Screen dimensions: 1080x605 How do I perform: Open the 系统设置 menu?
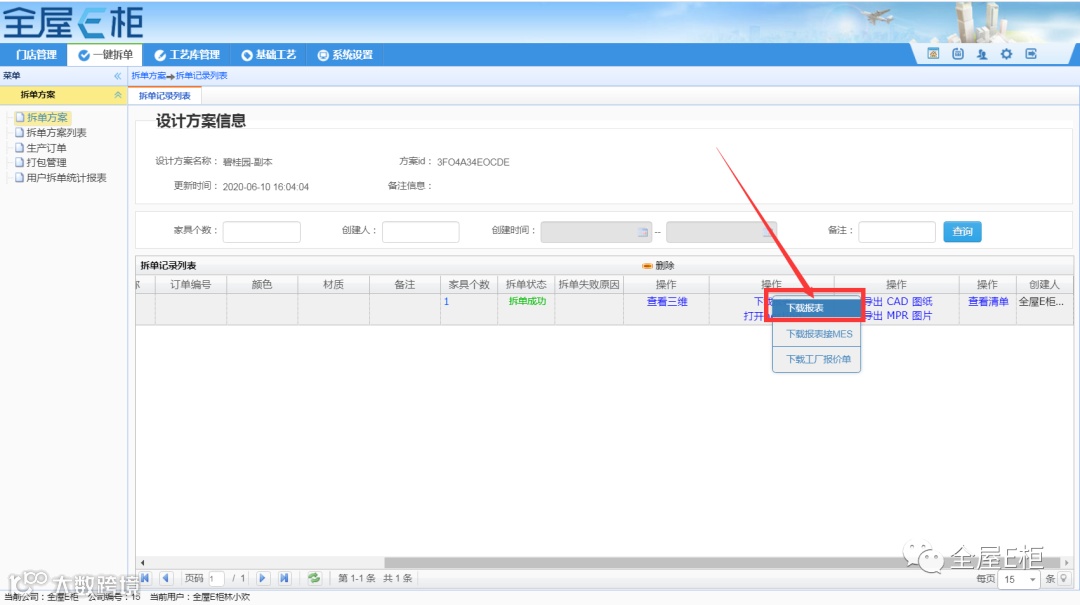coord(345,54)
